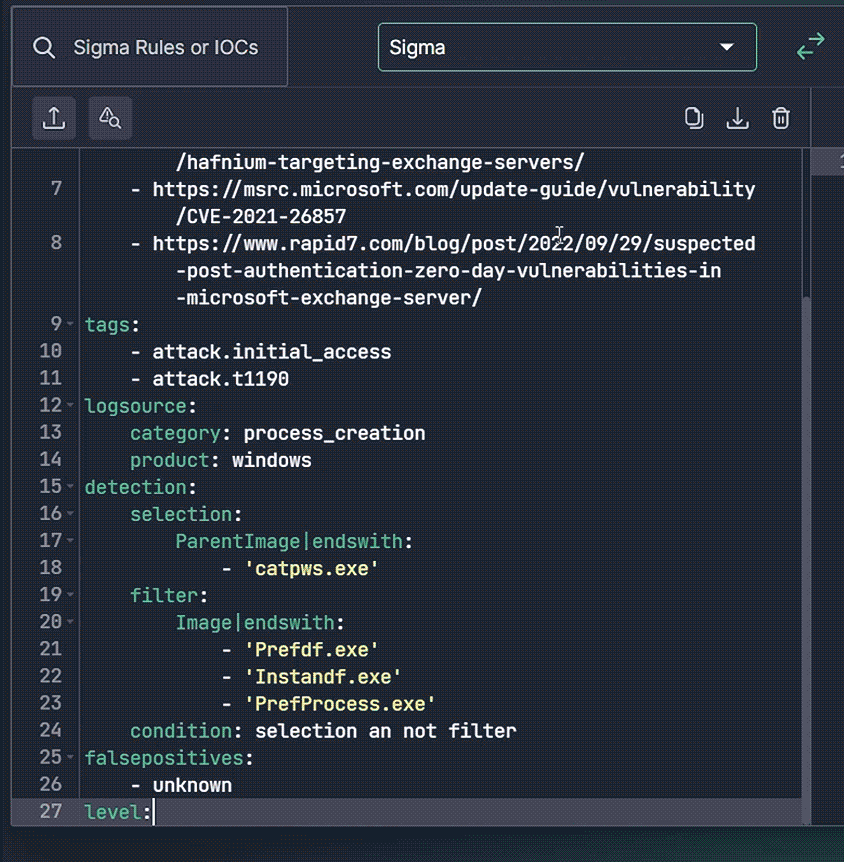Place cursor on the 'level:' line
The height and width of the screenshot is (862, 844).
click(x=406, y=812)
